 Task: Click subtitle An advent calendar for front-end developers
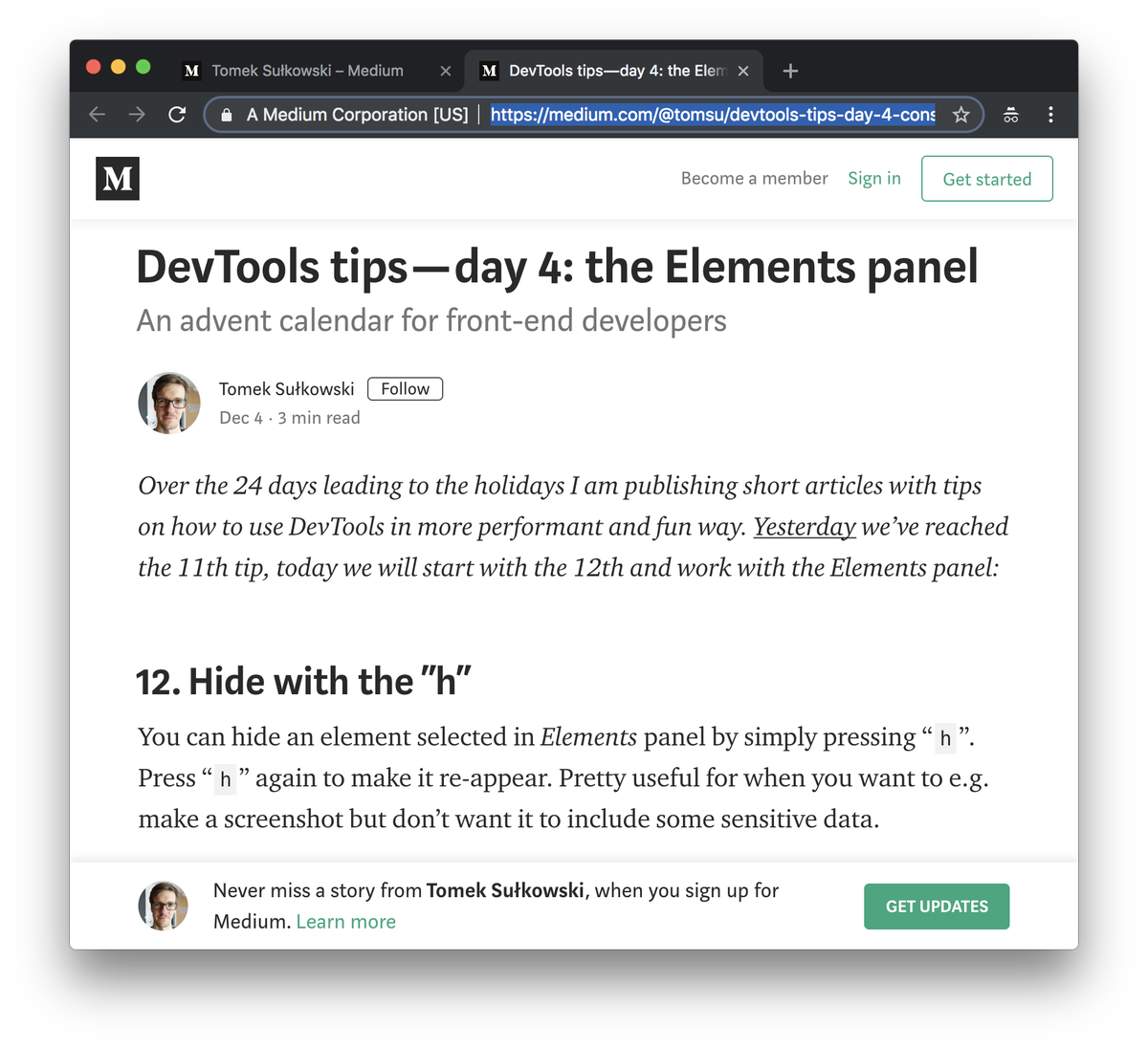[431, 321]
